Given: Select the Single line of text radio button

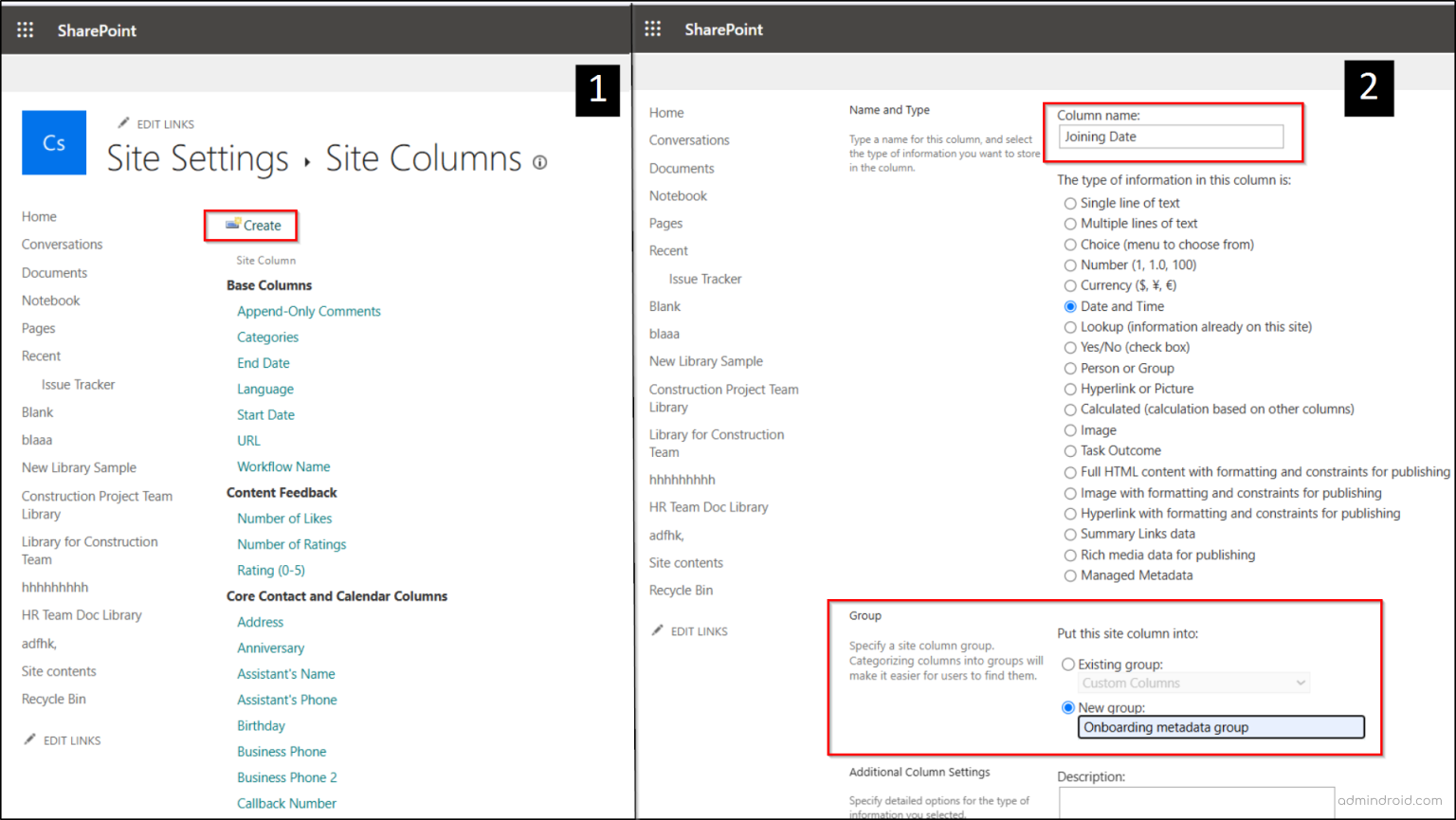Looking at the screenshot, I should pyautogui.click(x=1069, y=202).
